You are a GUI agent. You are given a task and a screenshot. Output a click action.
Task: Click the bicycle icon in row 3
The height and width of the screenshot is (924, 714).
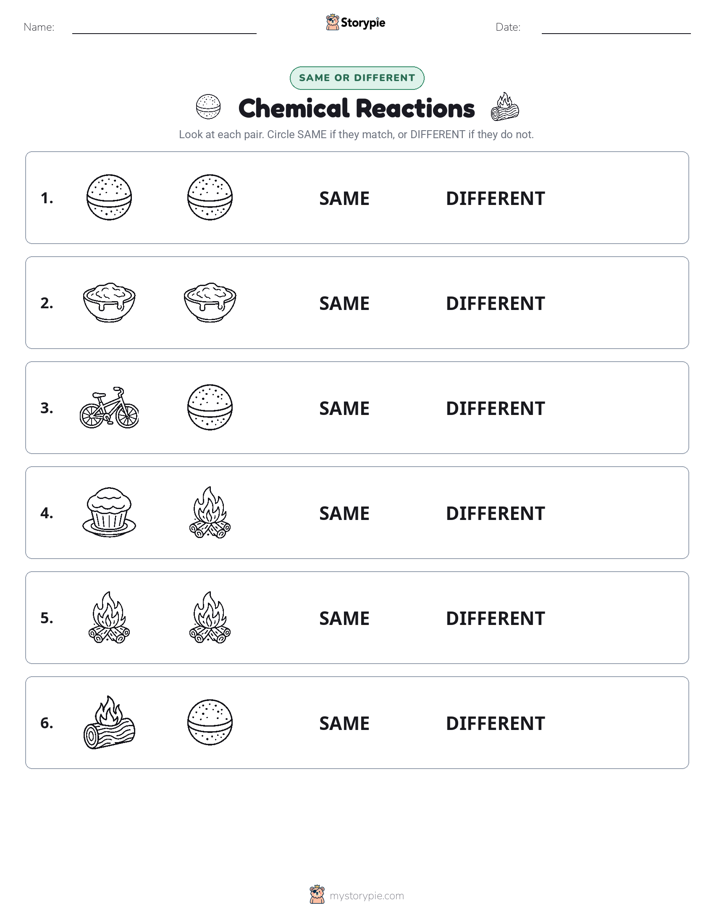pos(109,408)
